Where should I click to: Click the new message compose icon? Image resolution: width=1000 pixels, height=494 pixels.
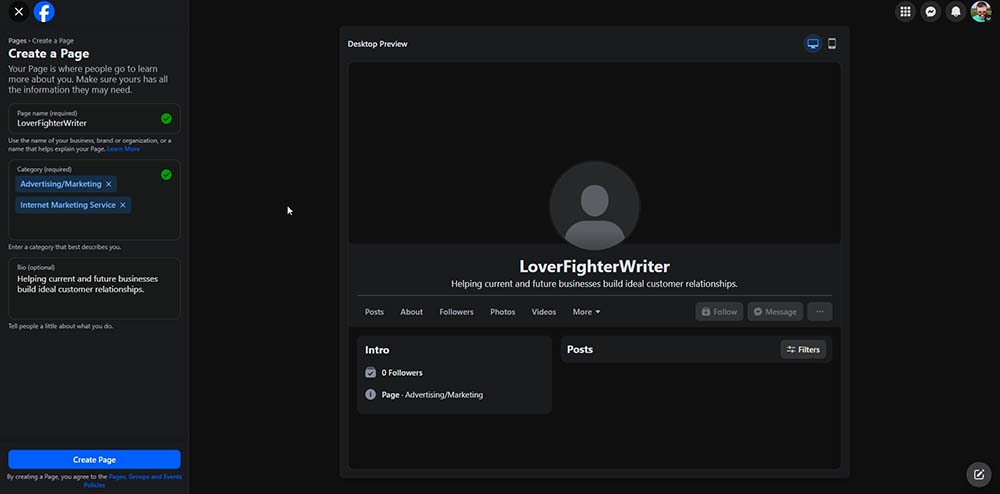tap(978, 474)
